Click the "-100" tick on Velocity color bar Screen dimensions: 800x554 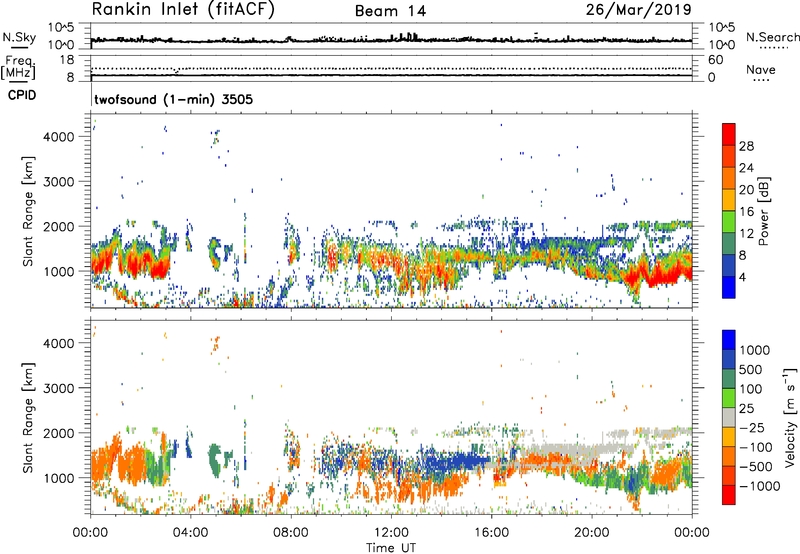pos(756,447)
